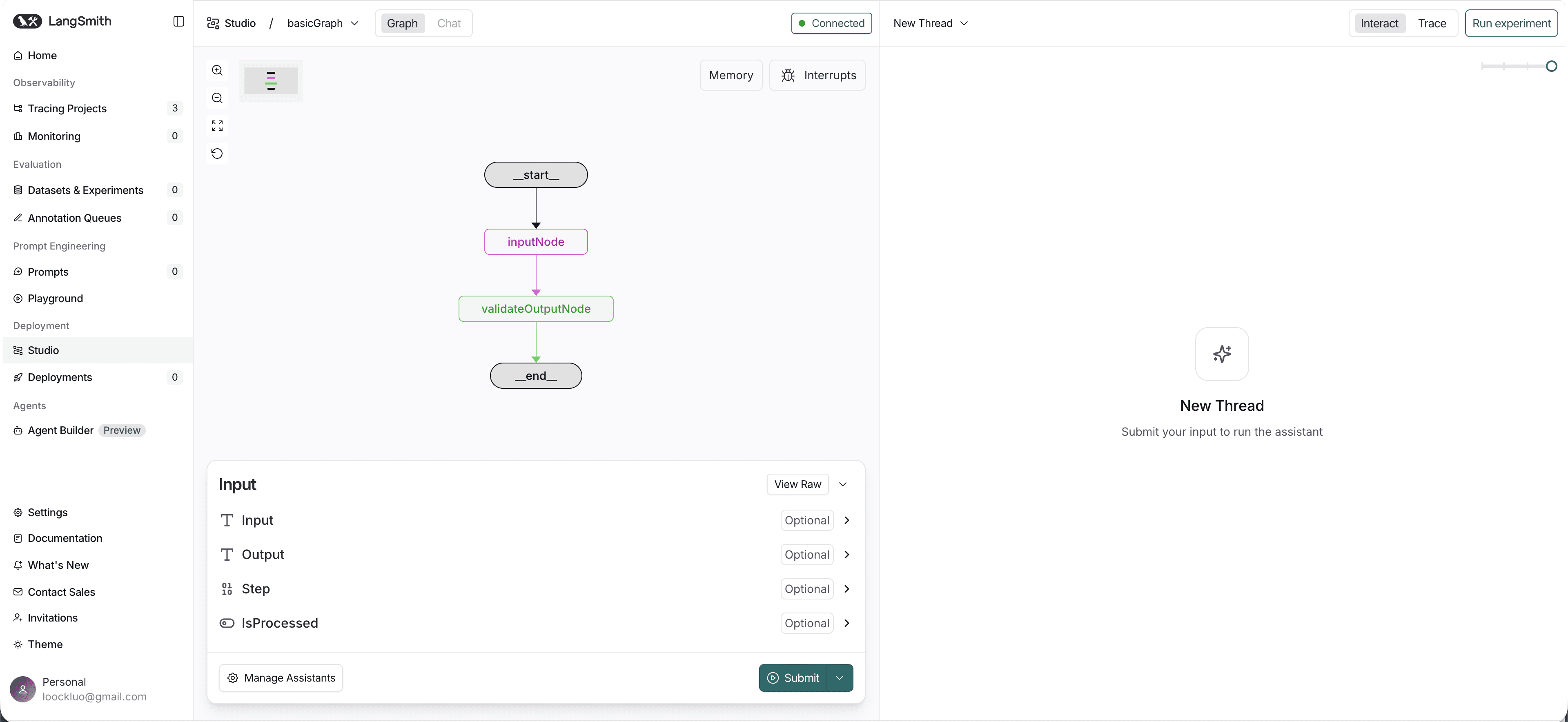
Task: Expand the Submit options arrow
Action: [840, 677]
